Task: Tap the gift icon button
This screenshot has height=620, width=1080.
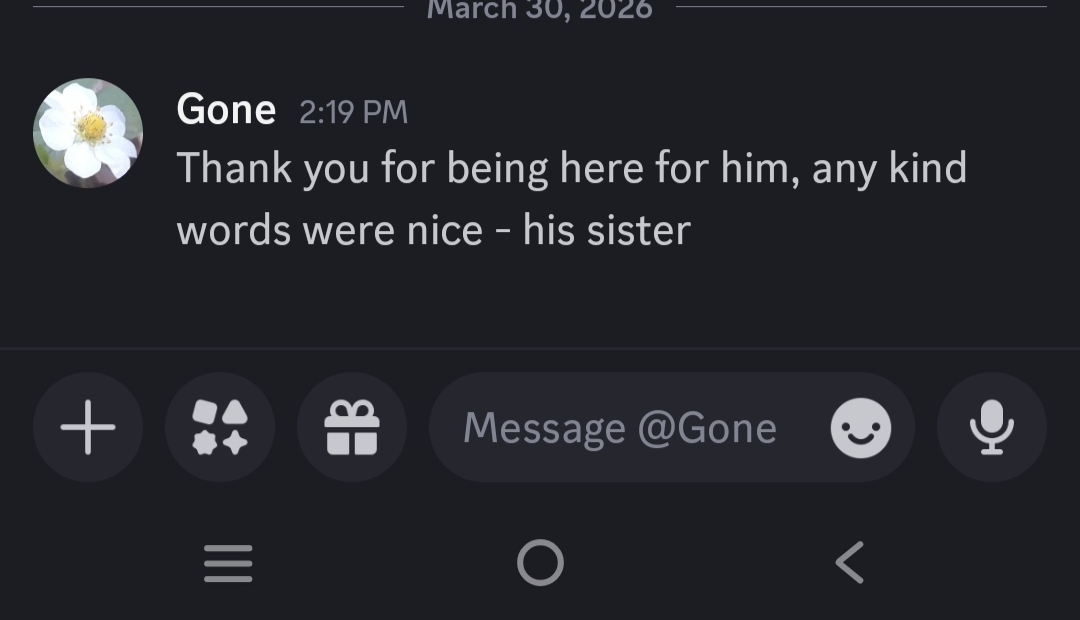Action: point(352,427)
